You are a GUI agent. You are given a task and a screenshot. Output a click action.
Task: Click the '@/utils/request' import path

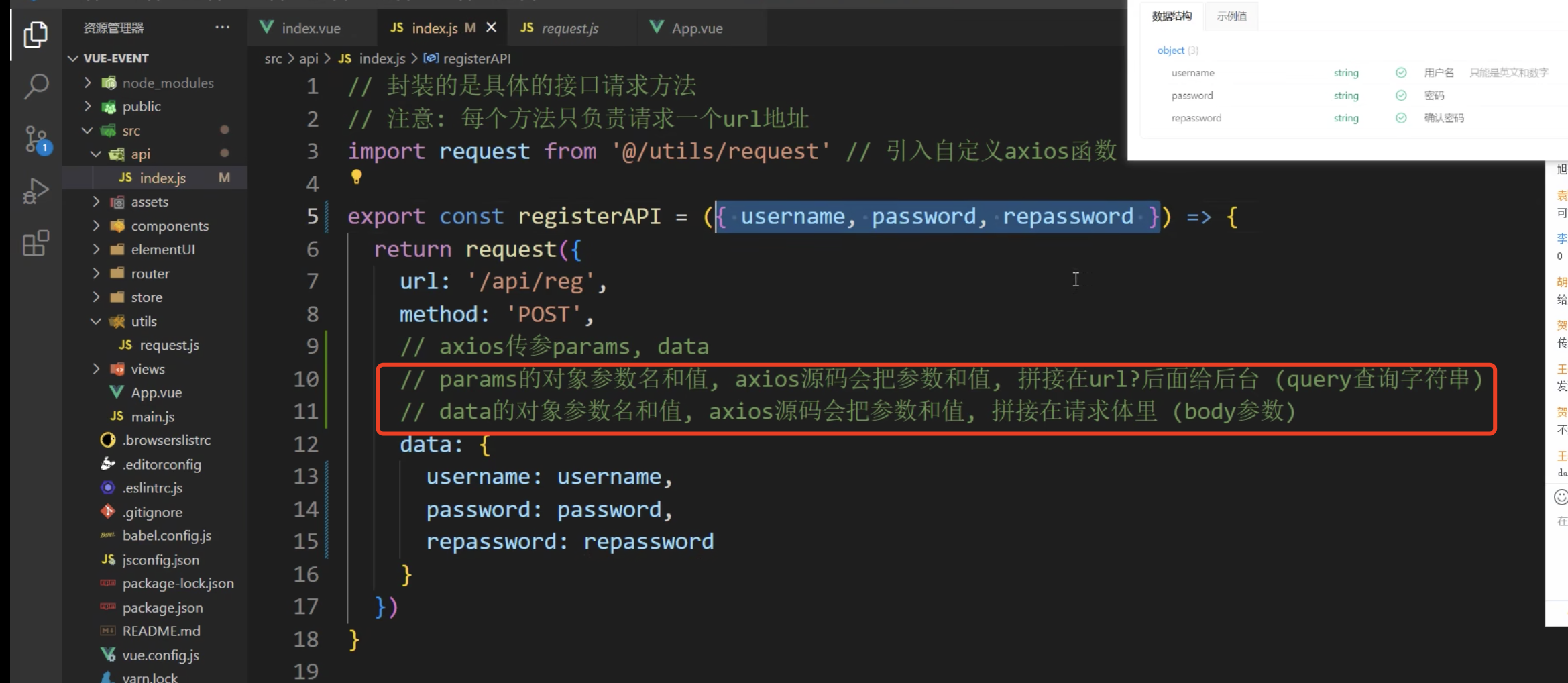[720, 151]
